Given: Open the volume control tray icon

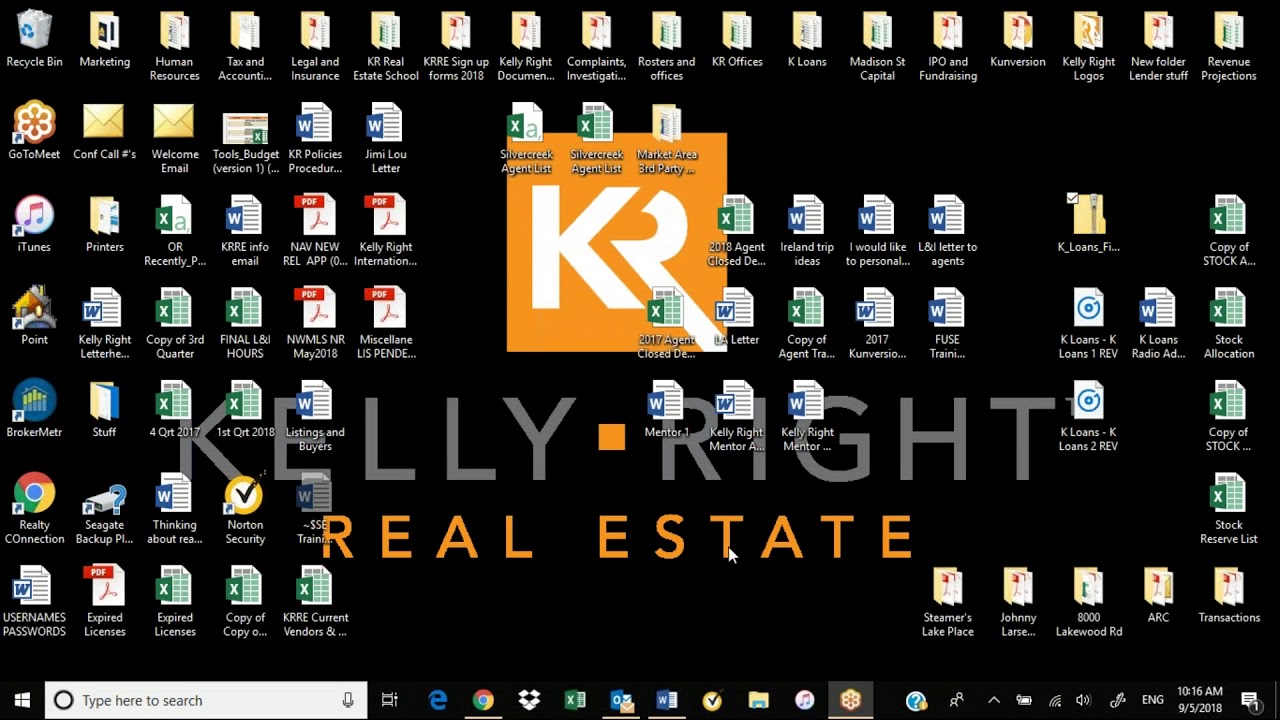Looking at the screenshot, I should 1084,700.
